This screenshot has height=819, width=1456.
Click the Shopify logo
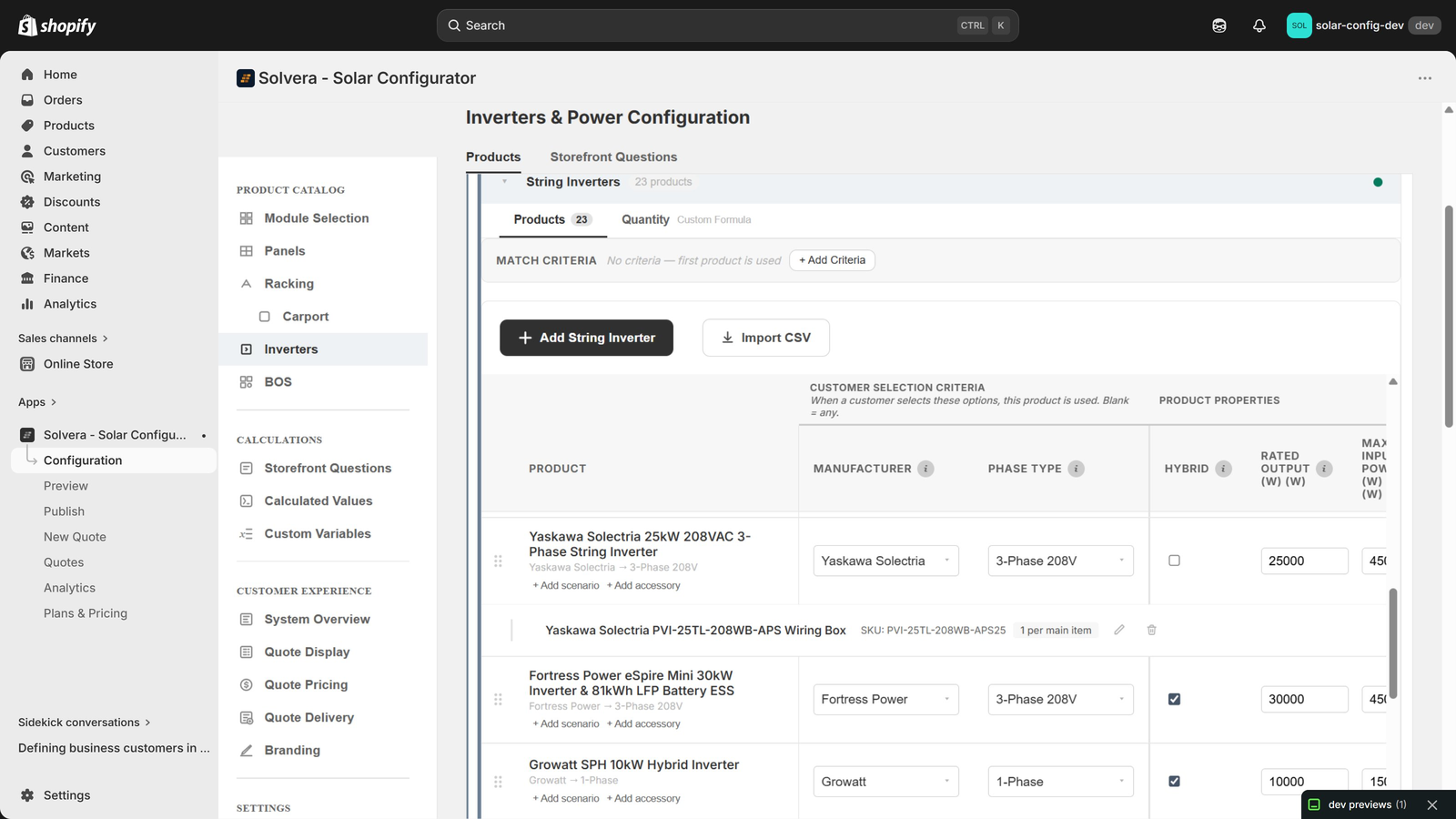[x=57, y=25]
